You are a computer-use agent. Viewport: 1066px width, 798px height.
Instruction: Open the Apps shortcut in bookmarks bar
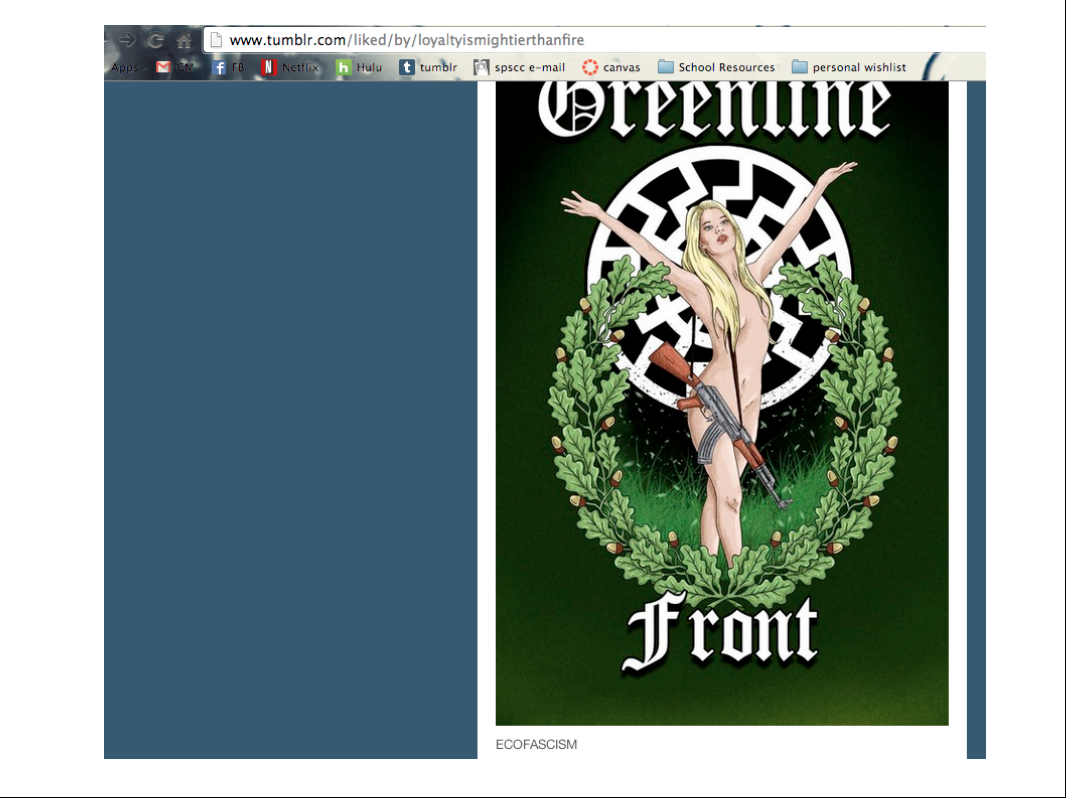click(125, 67)
